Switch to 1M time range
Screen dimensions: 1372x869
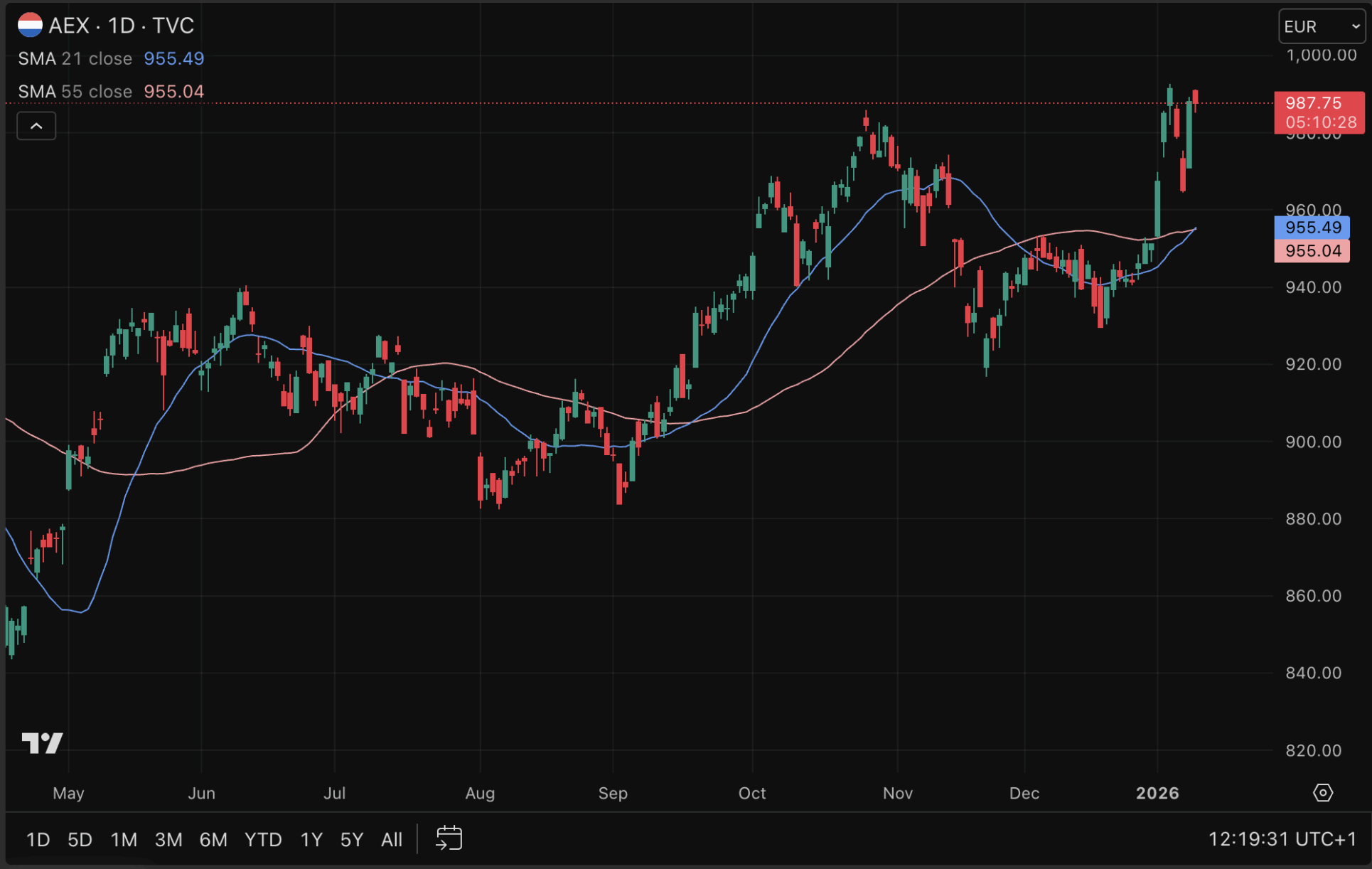(x=124, y=840)
